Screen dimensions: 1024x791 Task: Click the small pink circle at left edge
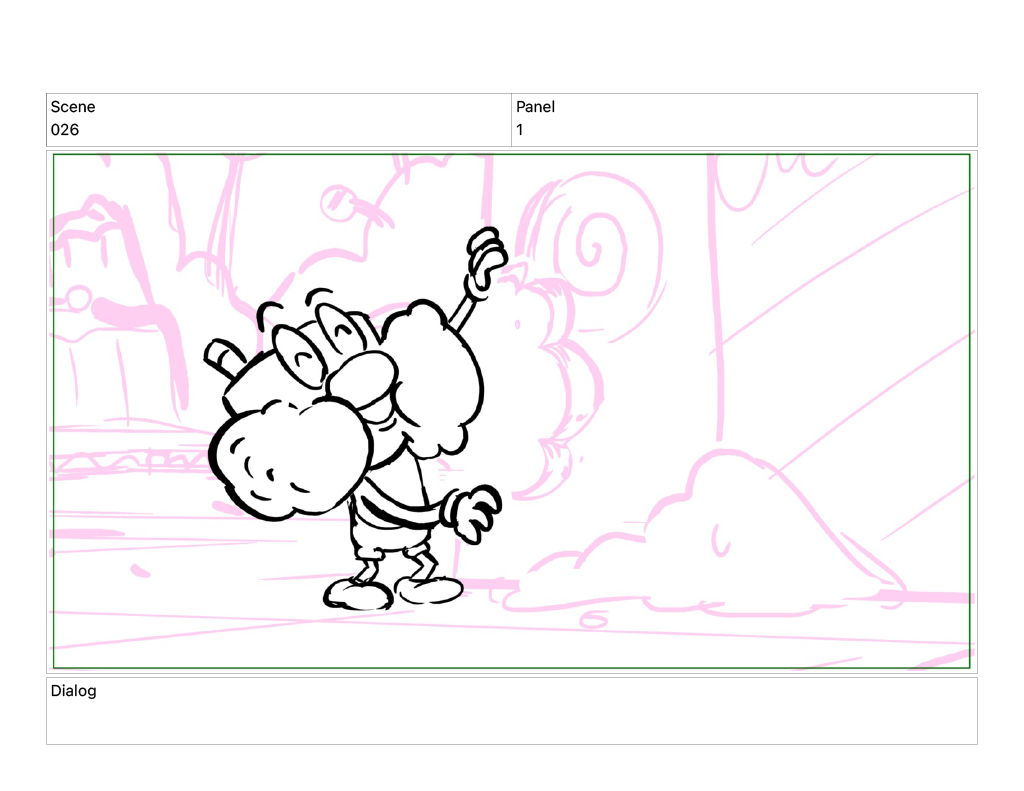(76, 298)
